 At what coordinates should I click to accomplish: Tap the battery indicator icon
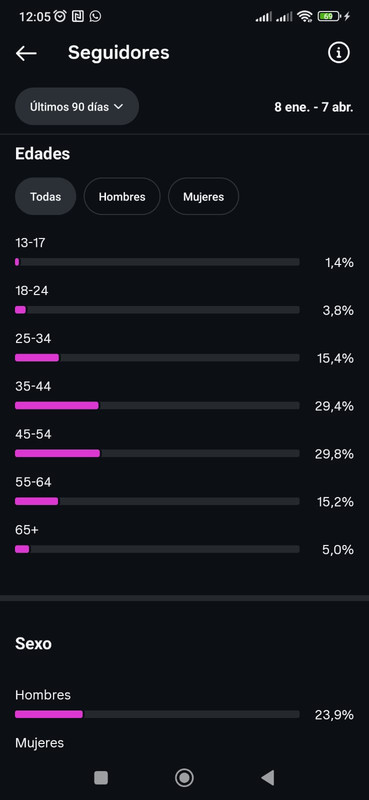pyautogui.click(x=330, y=16)
